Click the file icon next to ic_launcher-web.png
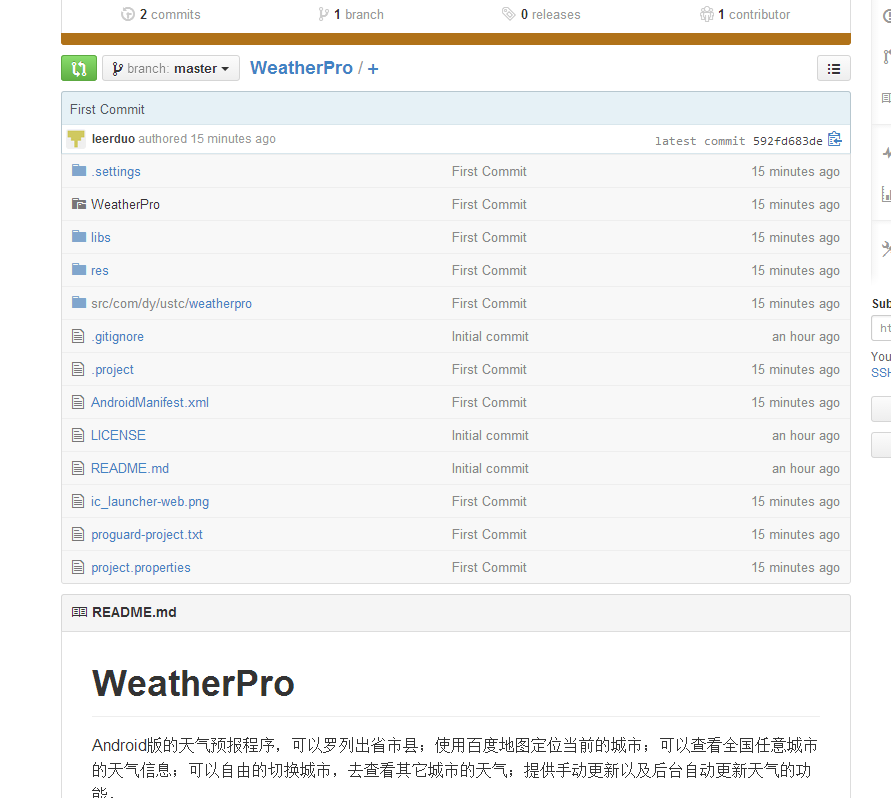891x798 pixels. [x=78, y=501]
